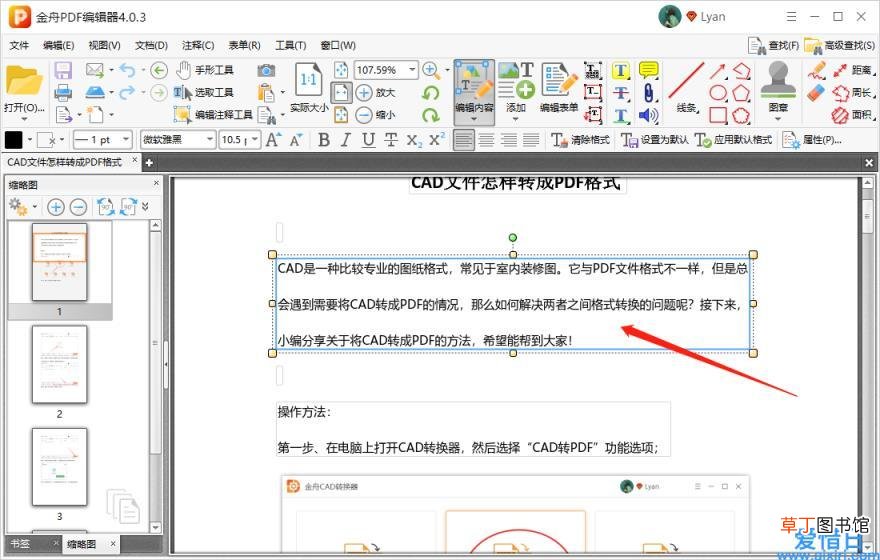Add a new document tab with plus
The height and width of the screenshot is (560, 880).
coord(149,163)
